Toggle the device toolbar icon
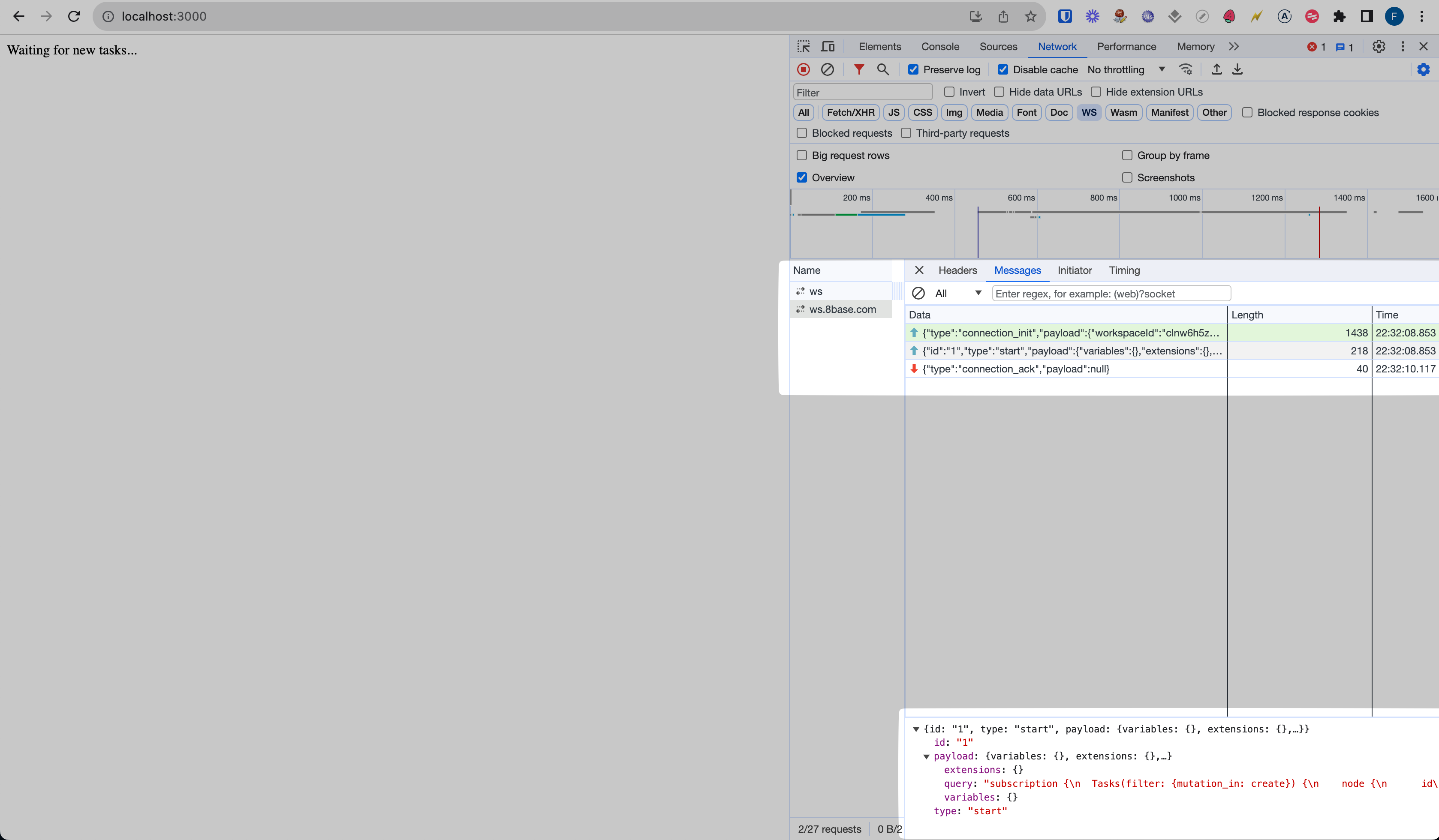The width and height of the screenshot is (1439, 840). [828, 47]
